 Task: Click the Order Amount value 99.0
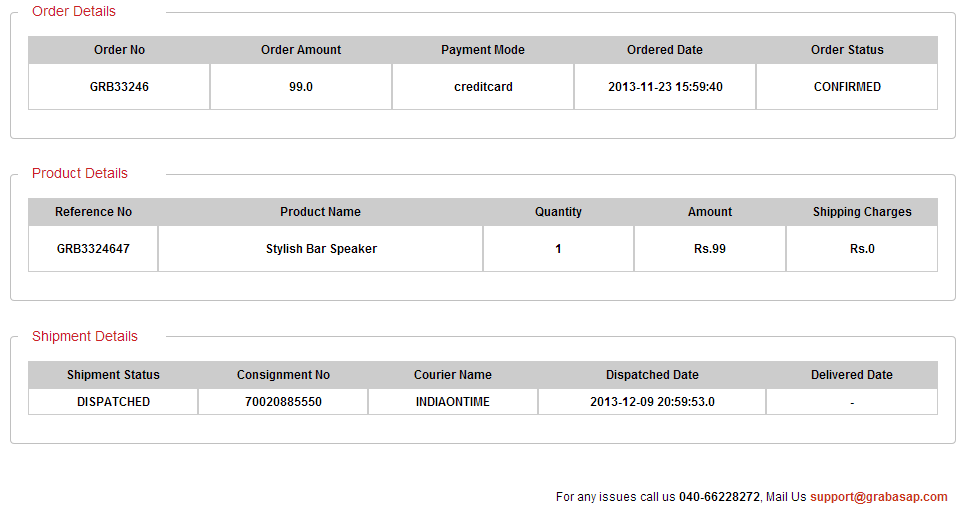(301, 87)
